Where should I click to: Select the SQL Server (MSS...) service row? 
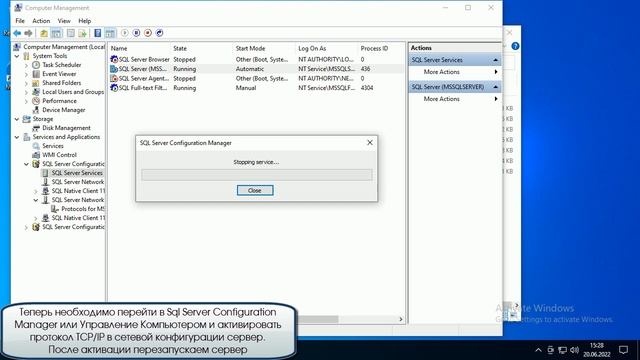256,69
